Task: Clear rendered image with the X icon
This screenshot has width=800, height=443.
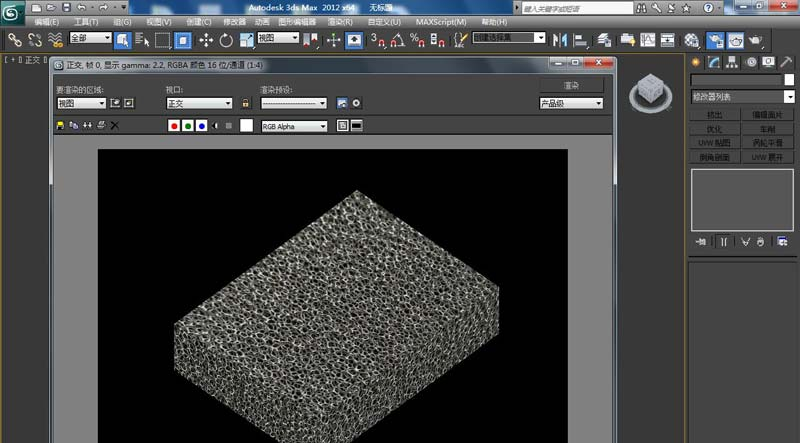Action: click(x=115, y=126)
